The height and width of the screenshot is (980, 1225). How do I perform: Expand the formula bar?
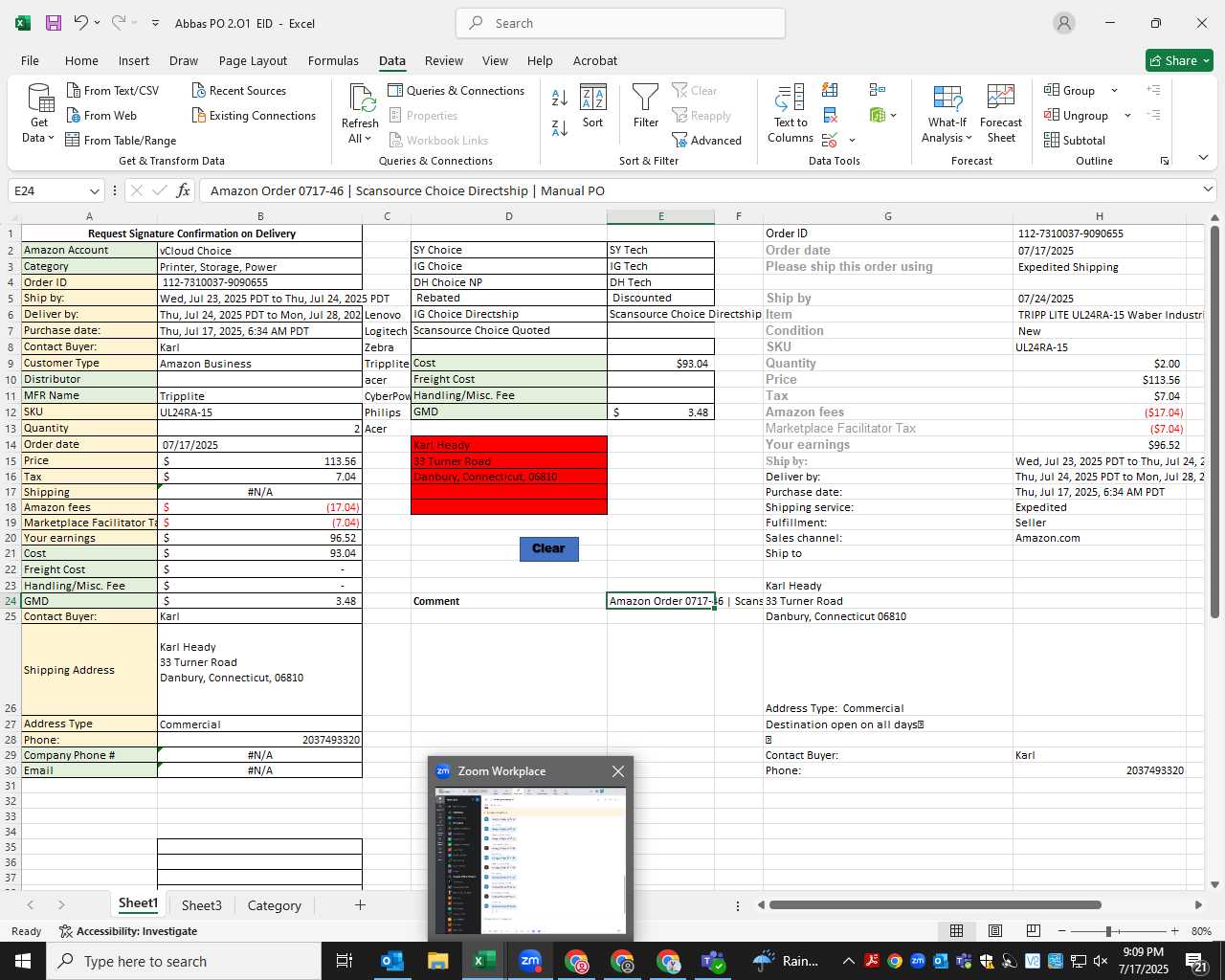(x=1208, y=189)
